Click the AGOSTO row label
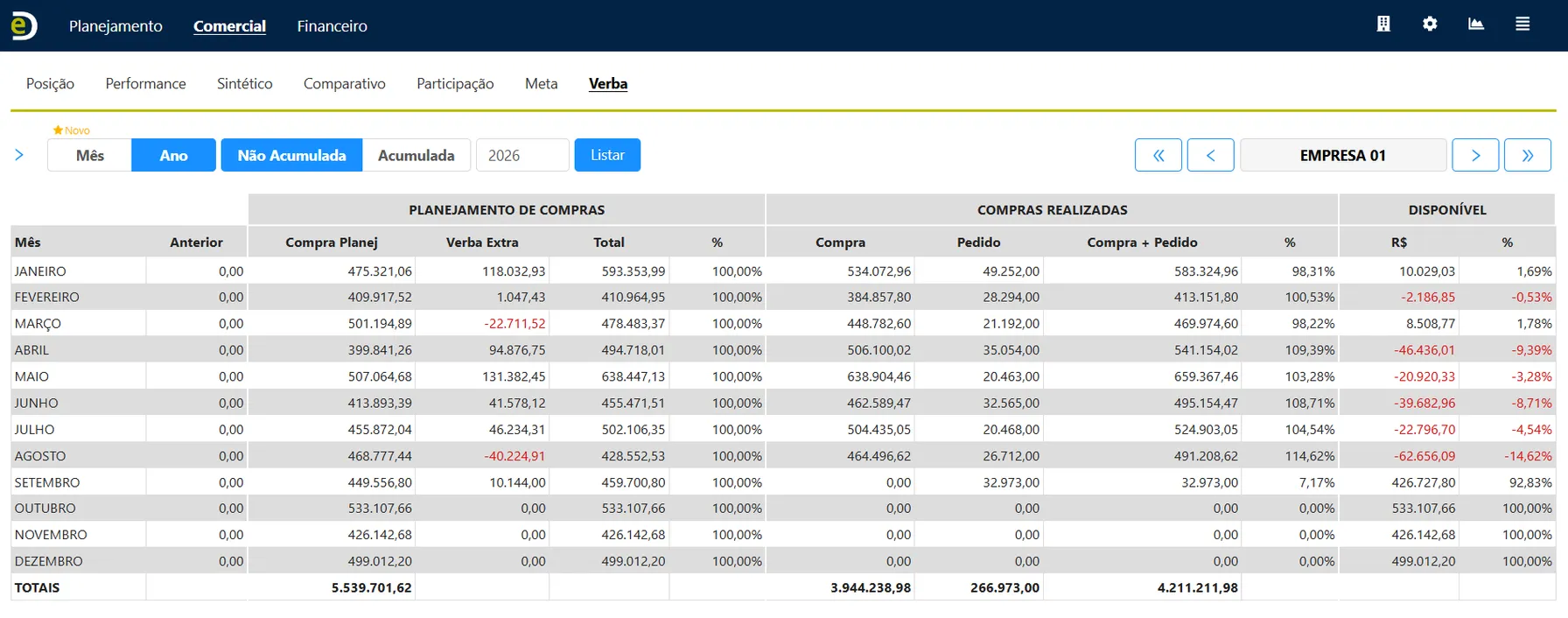This screenshot has width=1568, height=618. [40, 456]
